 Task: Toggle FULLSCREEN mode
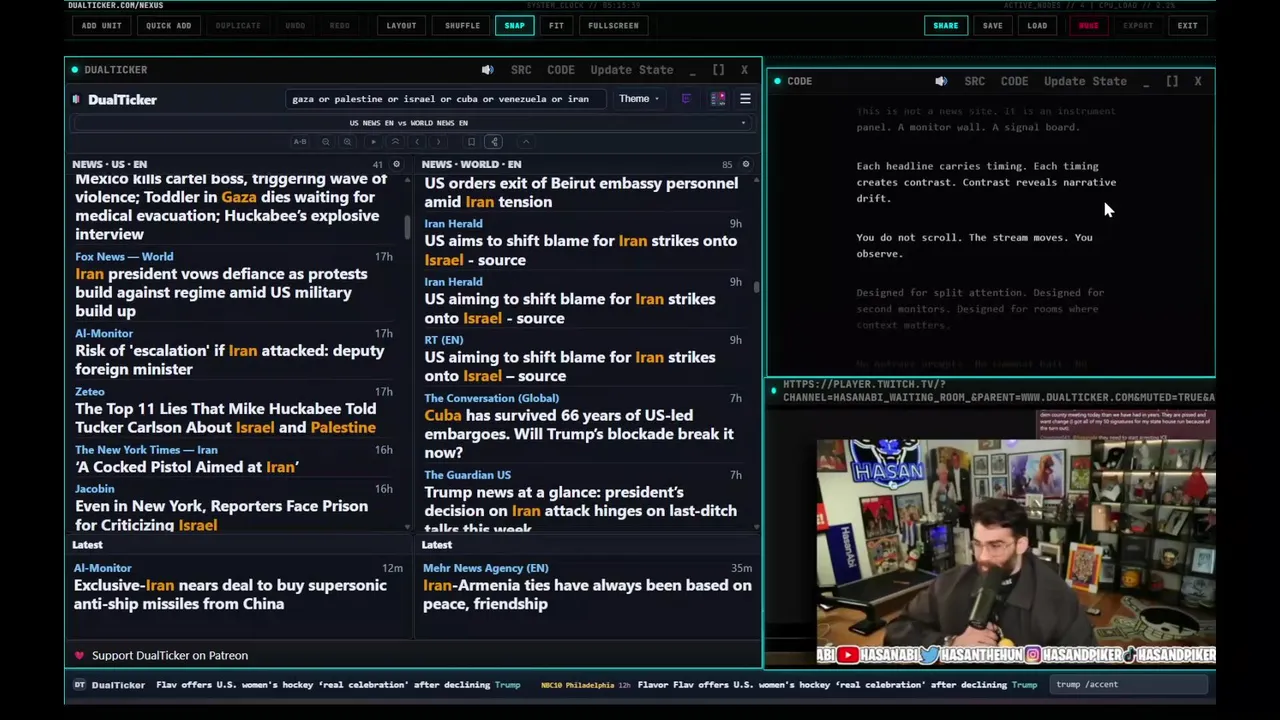click(x=613, y=25)
